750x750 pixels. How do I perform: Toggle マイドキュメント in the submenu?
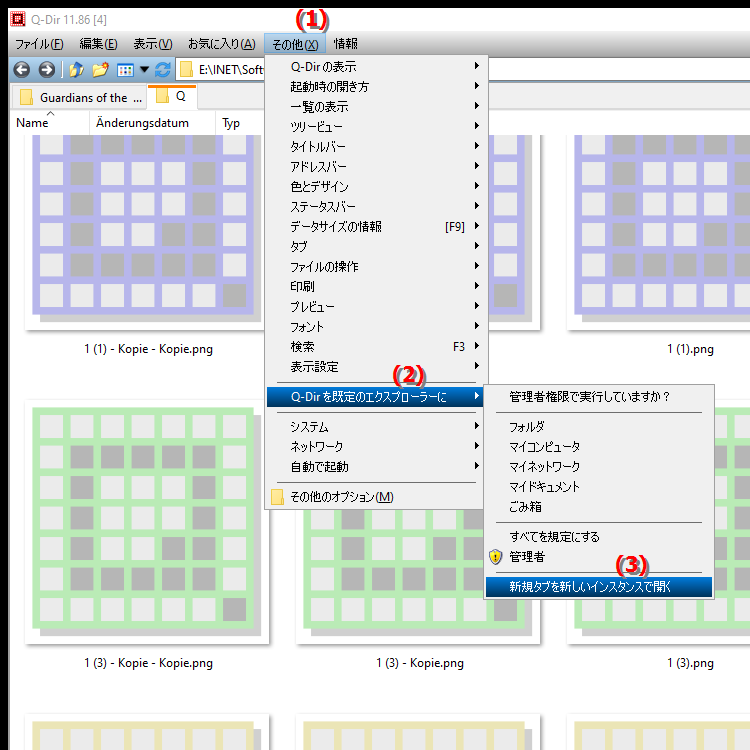[x=599, y=487]
